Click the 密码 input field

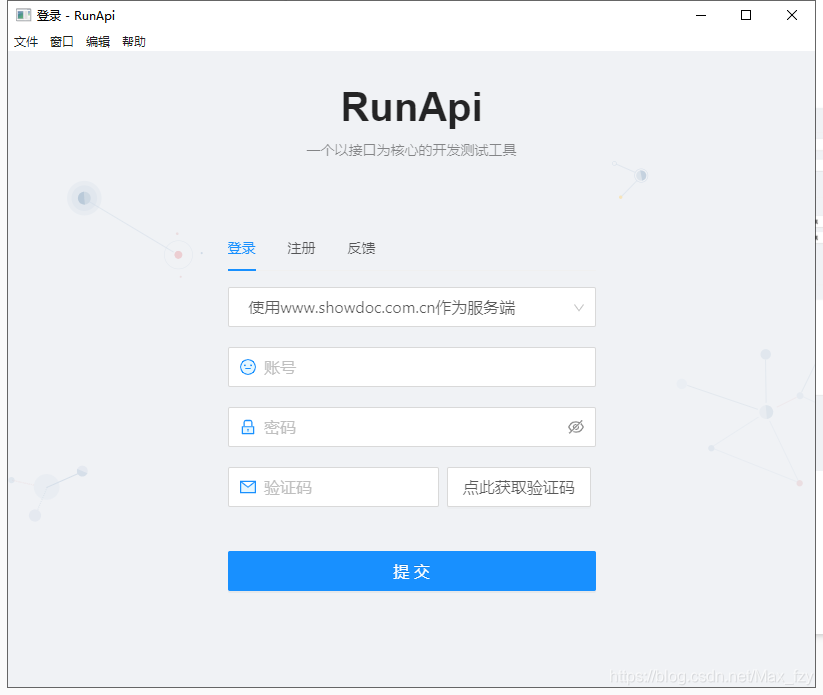coord(400,427)
